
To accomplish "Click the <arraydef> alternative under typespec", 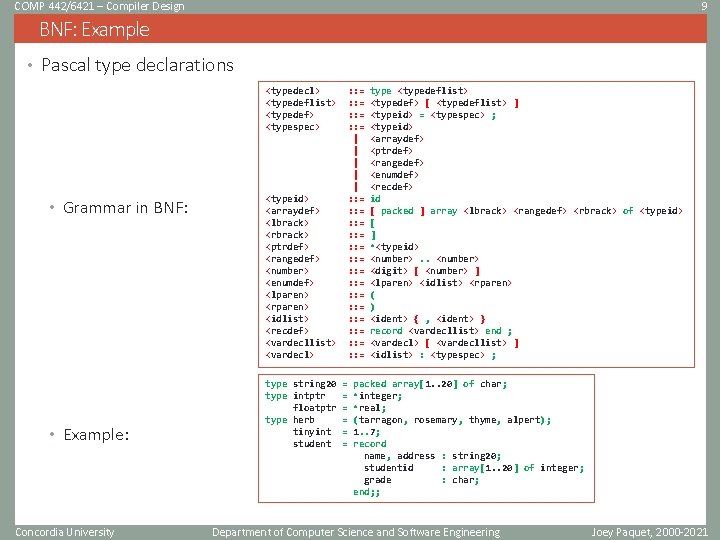I will click(397, 139).
